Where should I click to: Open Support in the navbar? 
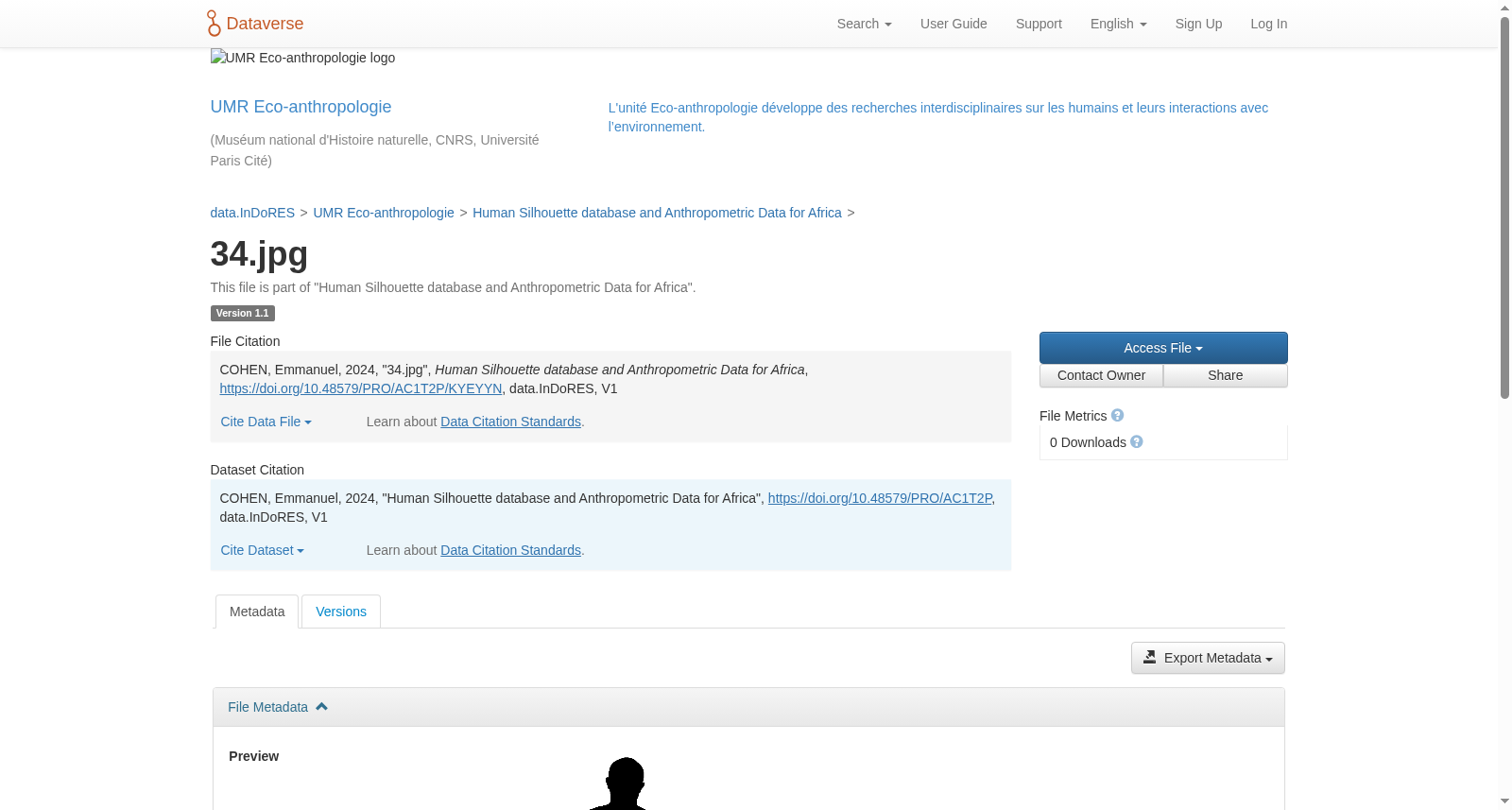pyautogui.click(x=1039, y=24)
